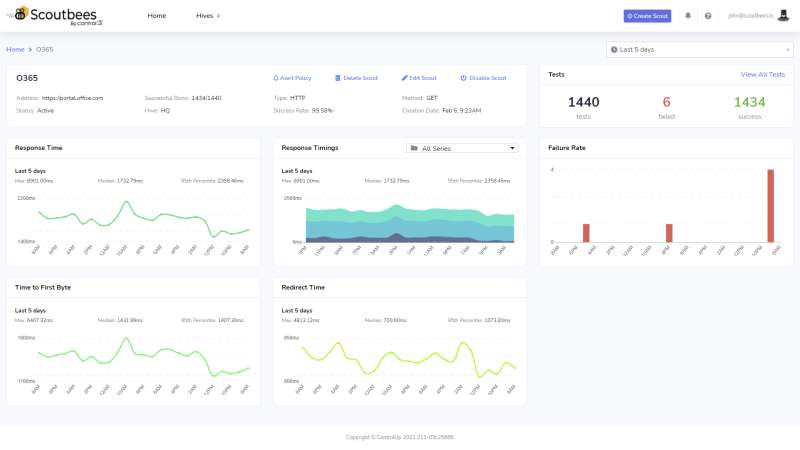This screenshot has width=800, height=450.
Task: Click the Status Active value
Action: click(45, 111)
